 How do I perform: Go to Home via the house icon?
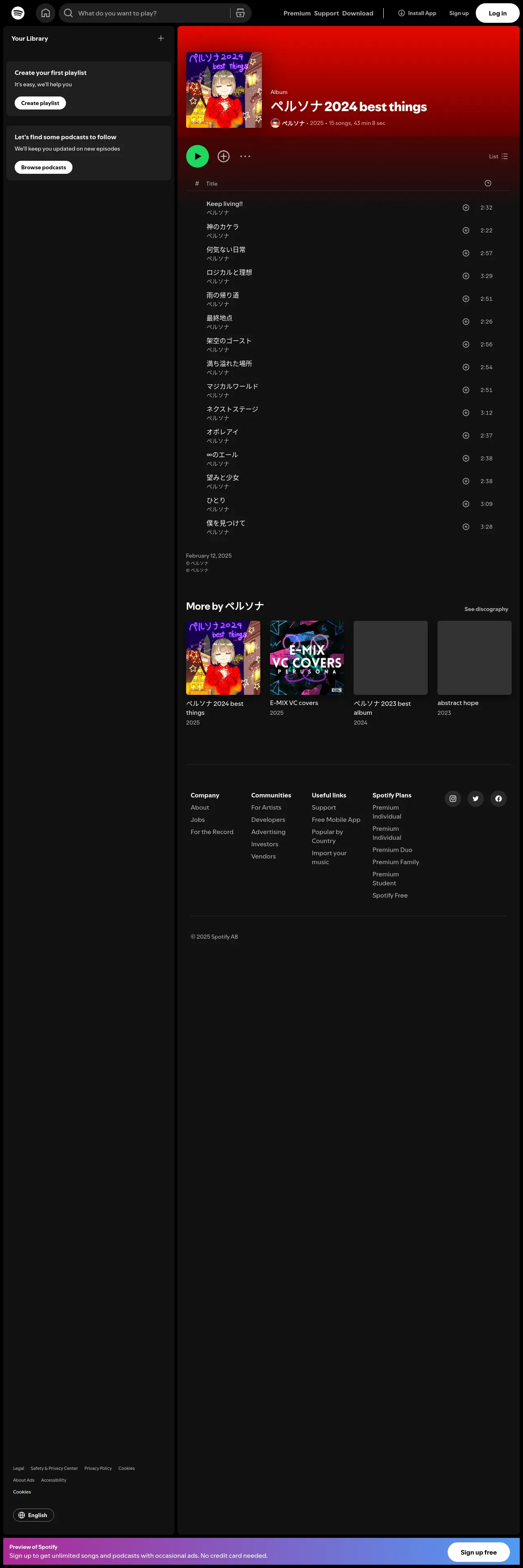(46, 13)
